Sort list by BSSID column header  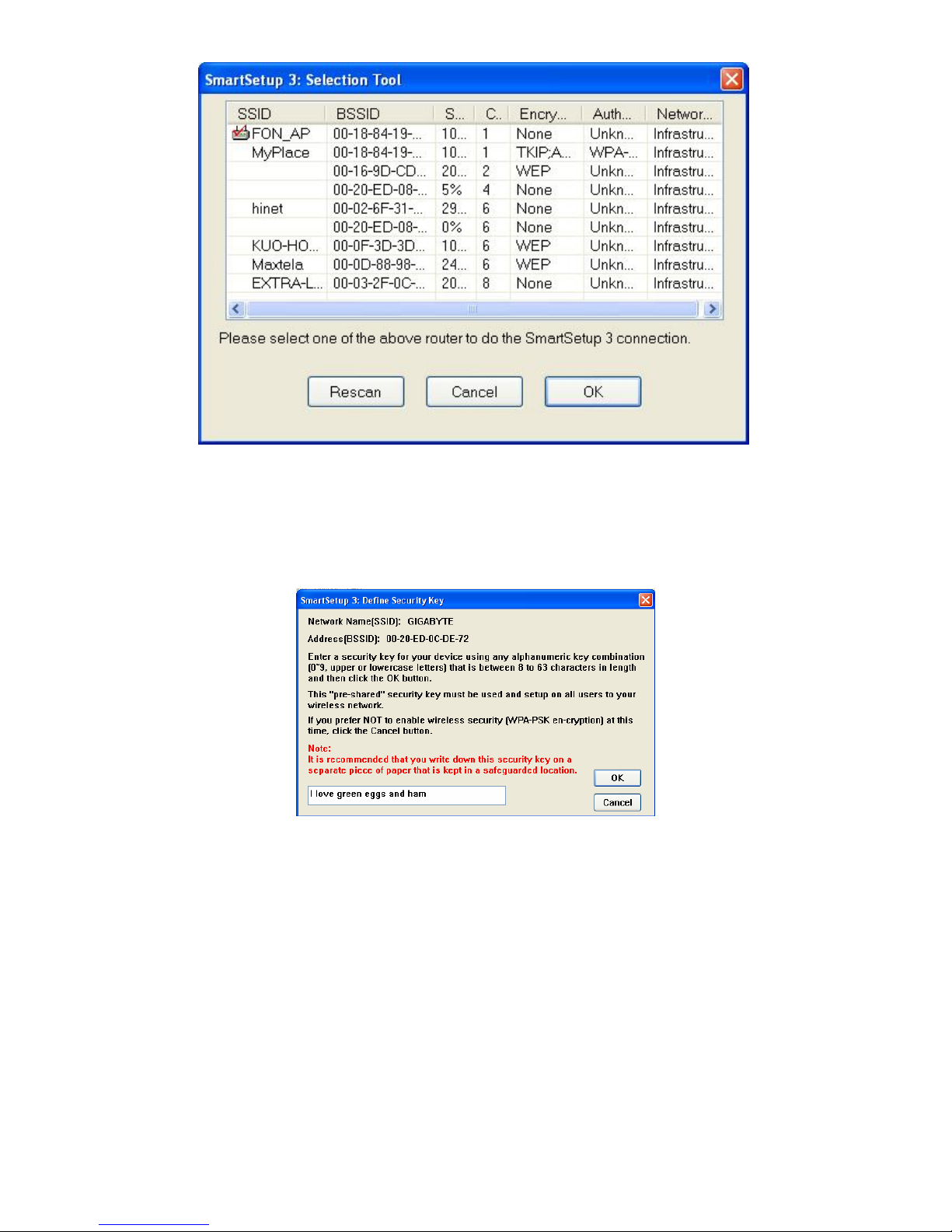pyautogui.click(x=380, y=113)
